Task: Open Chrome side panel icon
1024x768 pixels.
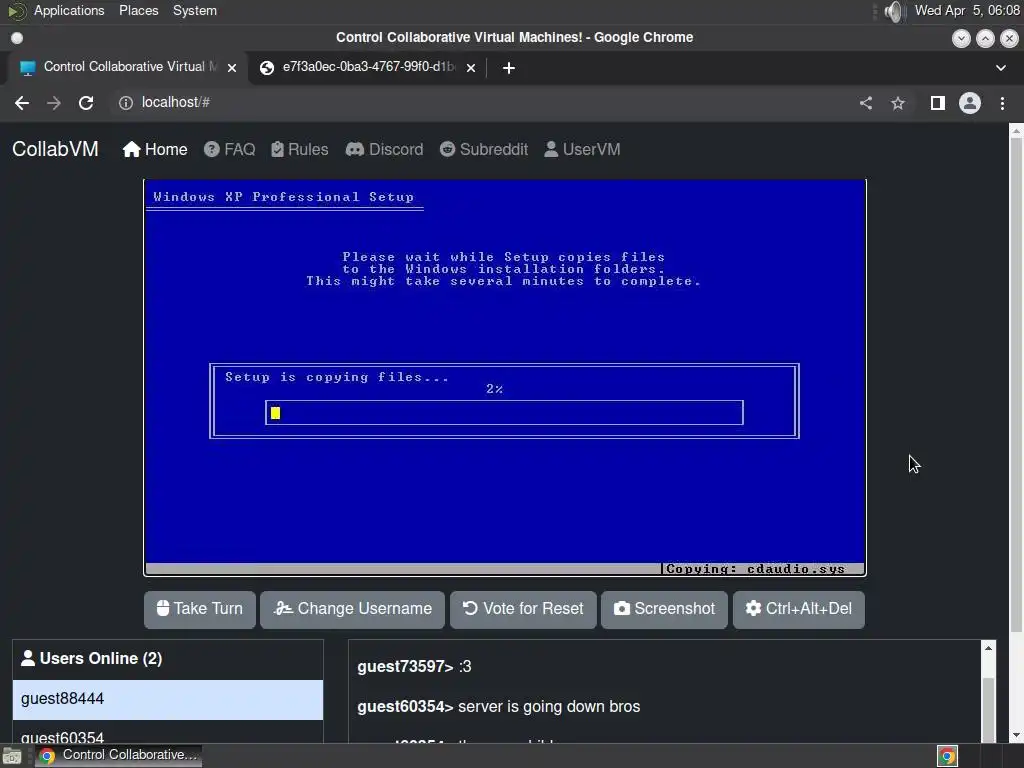Action: tap(938, 103)
